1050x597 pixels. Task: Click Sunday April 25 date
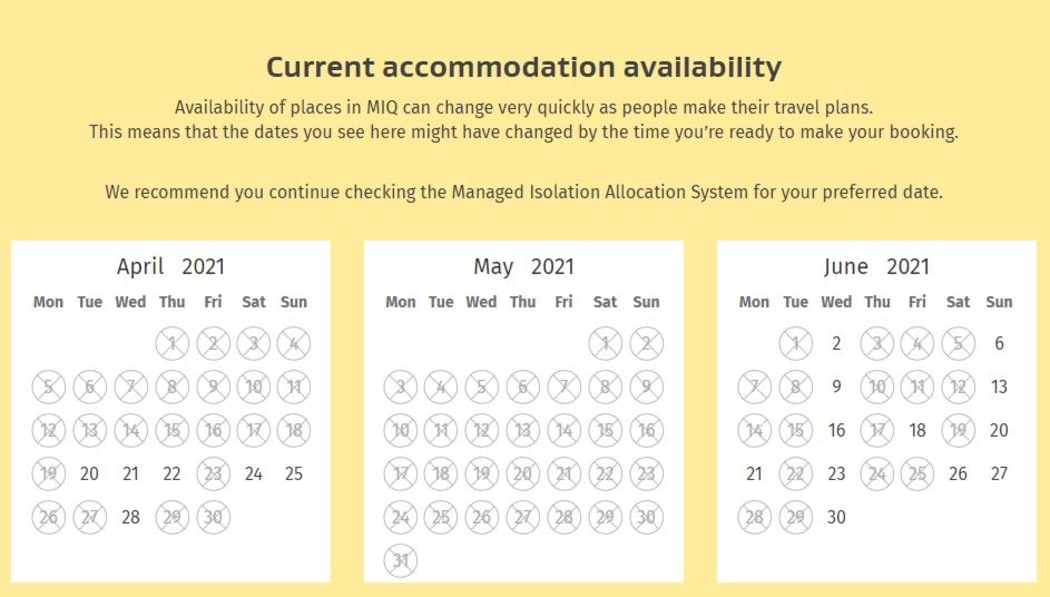(x=293, y=474)
